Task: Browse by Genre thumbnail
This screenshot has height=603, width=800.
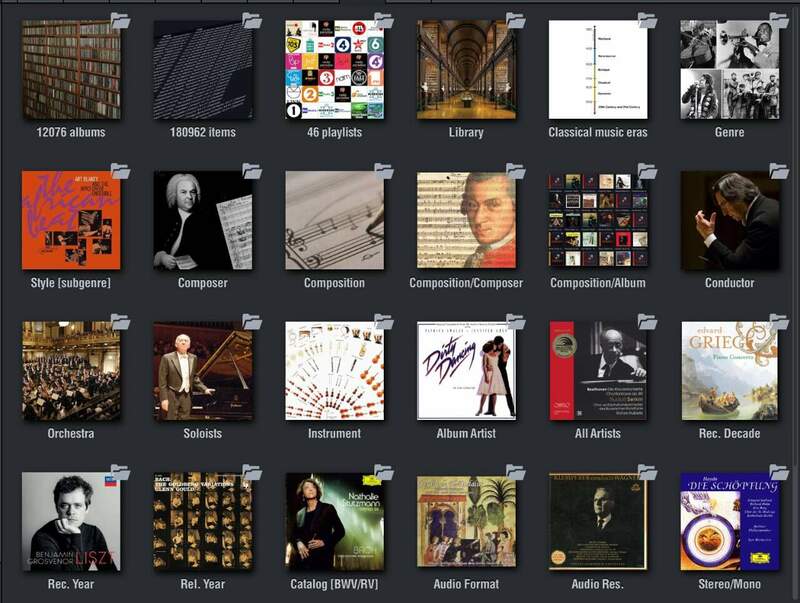Action: click(x=729, y=70)
